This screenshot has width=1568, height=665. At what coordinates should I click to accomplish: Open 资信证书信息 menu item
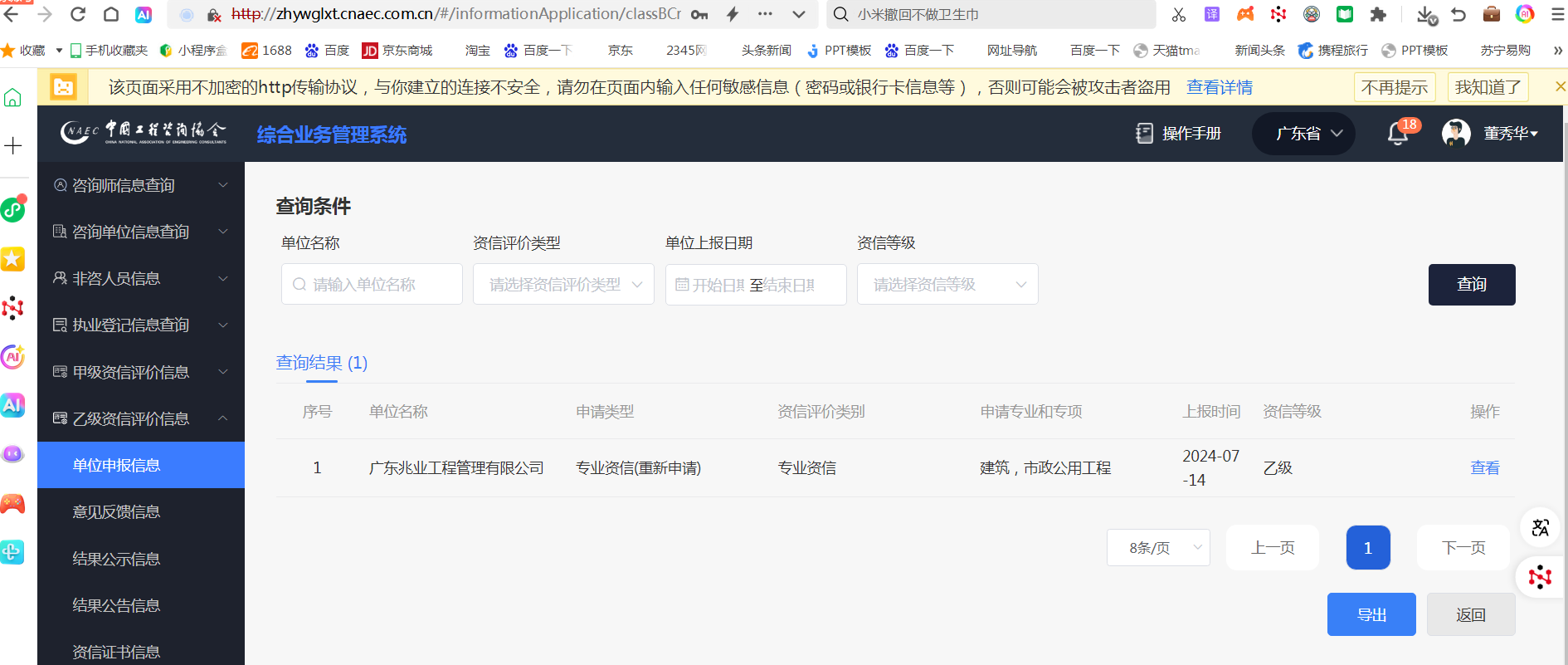[x=141, y=652]
